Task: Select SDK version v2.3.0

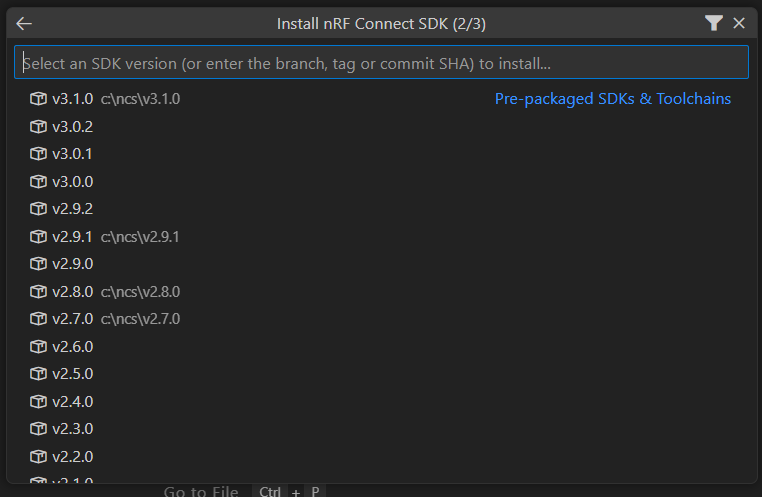Action: [72, 429]
